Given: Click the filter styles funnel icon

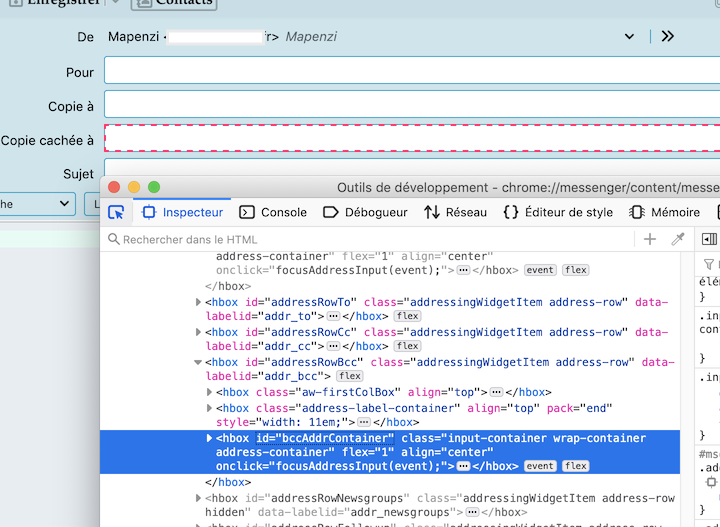Looking at the screenshot, I should tap(709, 264).
